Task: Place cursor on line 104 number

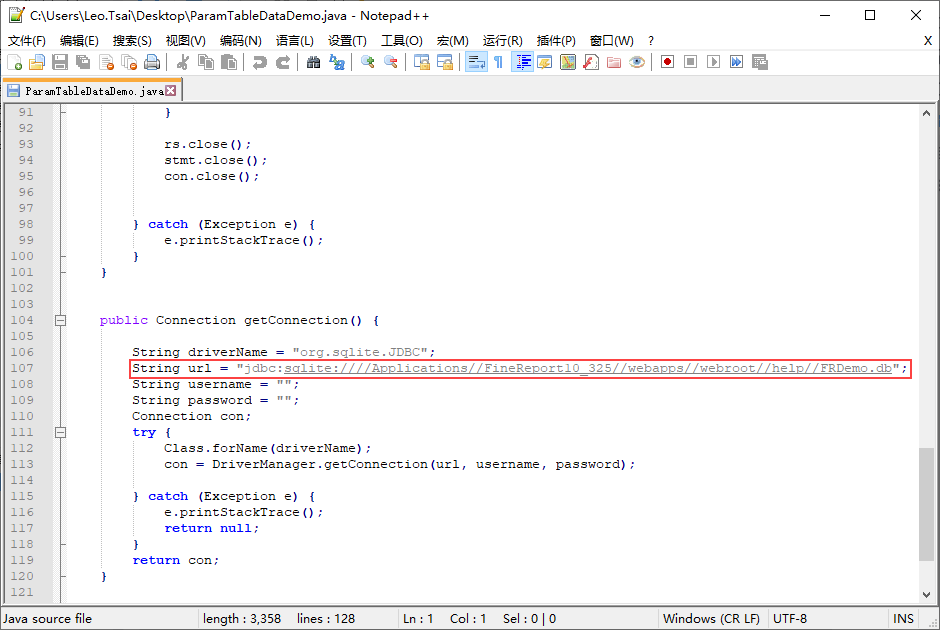Action: (22, 320)
